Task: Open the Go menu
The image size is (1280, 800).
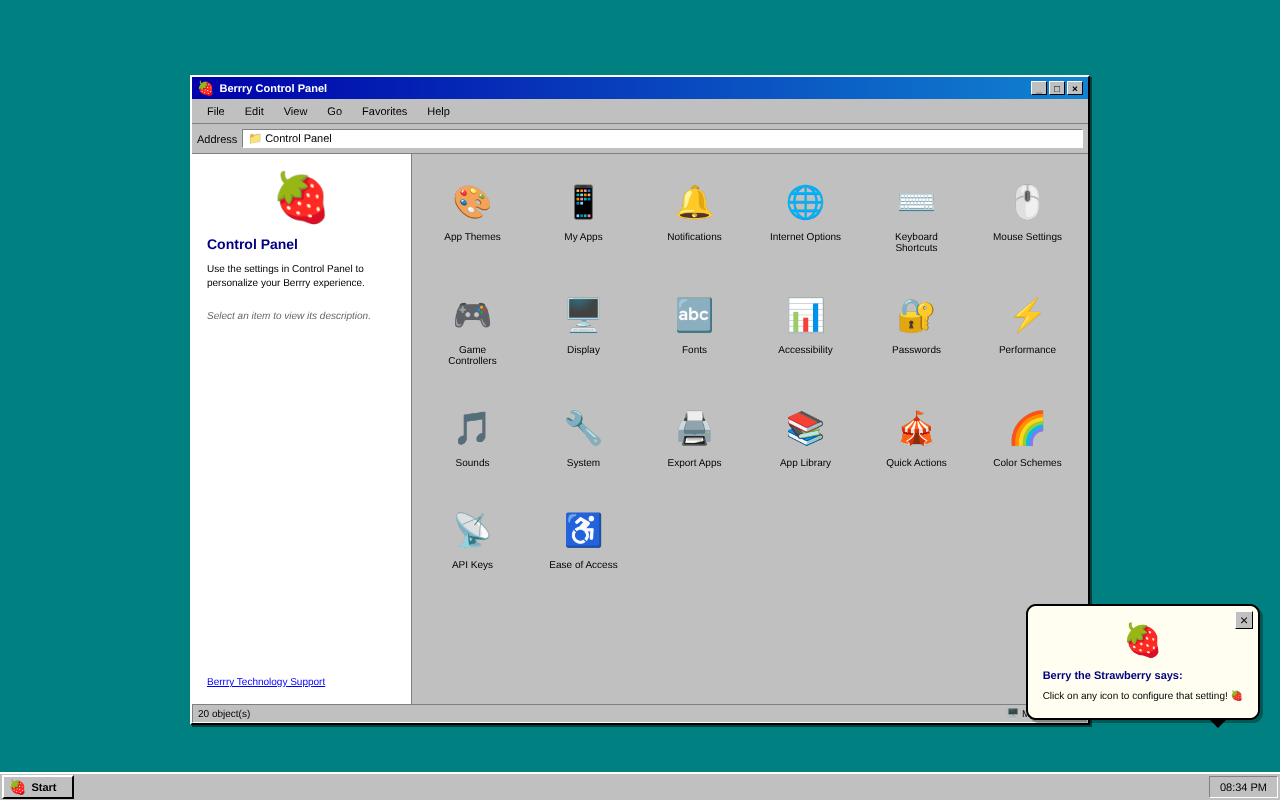Action: click(334, 111)
